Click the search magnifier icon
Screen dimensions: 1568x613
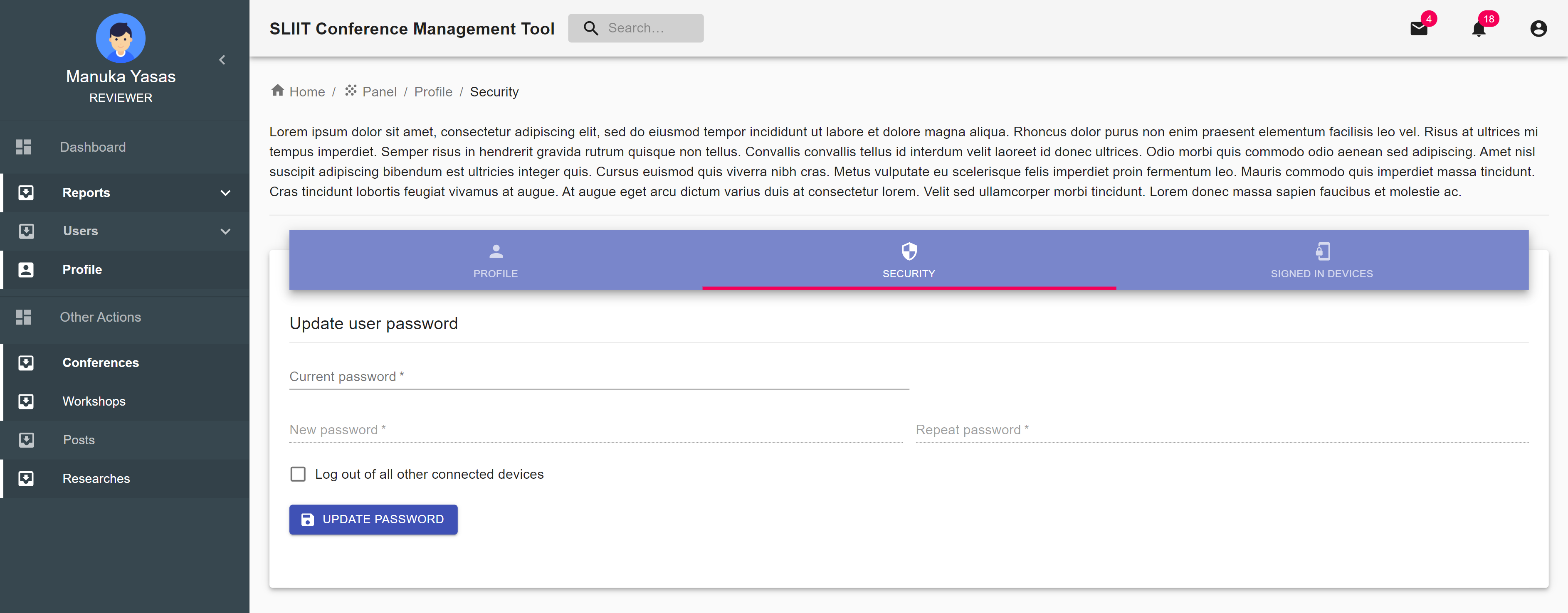(x=590, y=28)
